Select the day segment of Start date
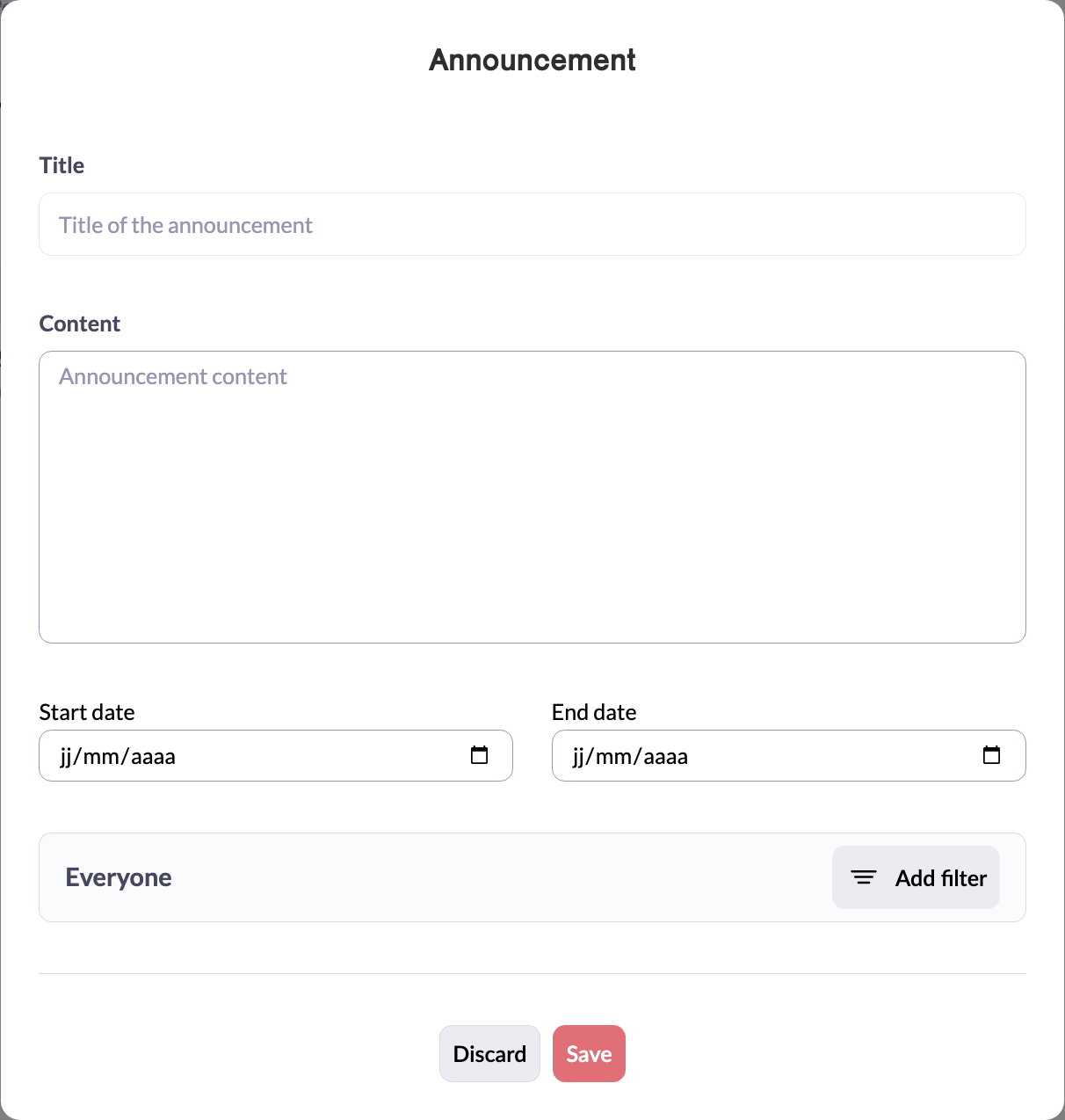 (x=67, y=757)
